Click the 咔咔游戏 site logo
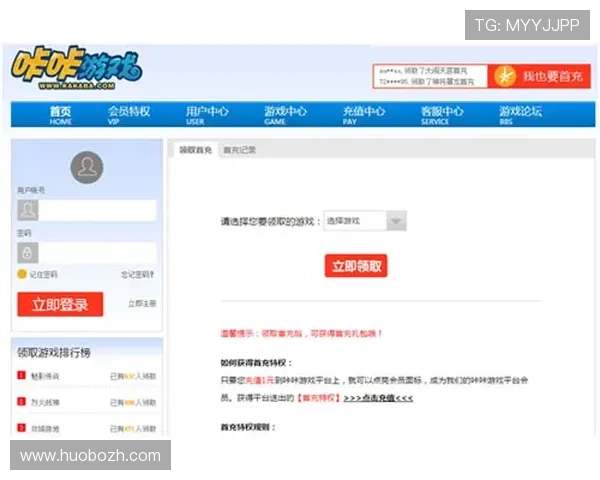 77,69
